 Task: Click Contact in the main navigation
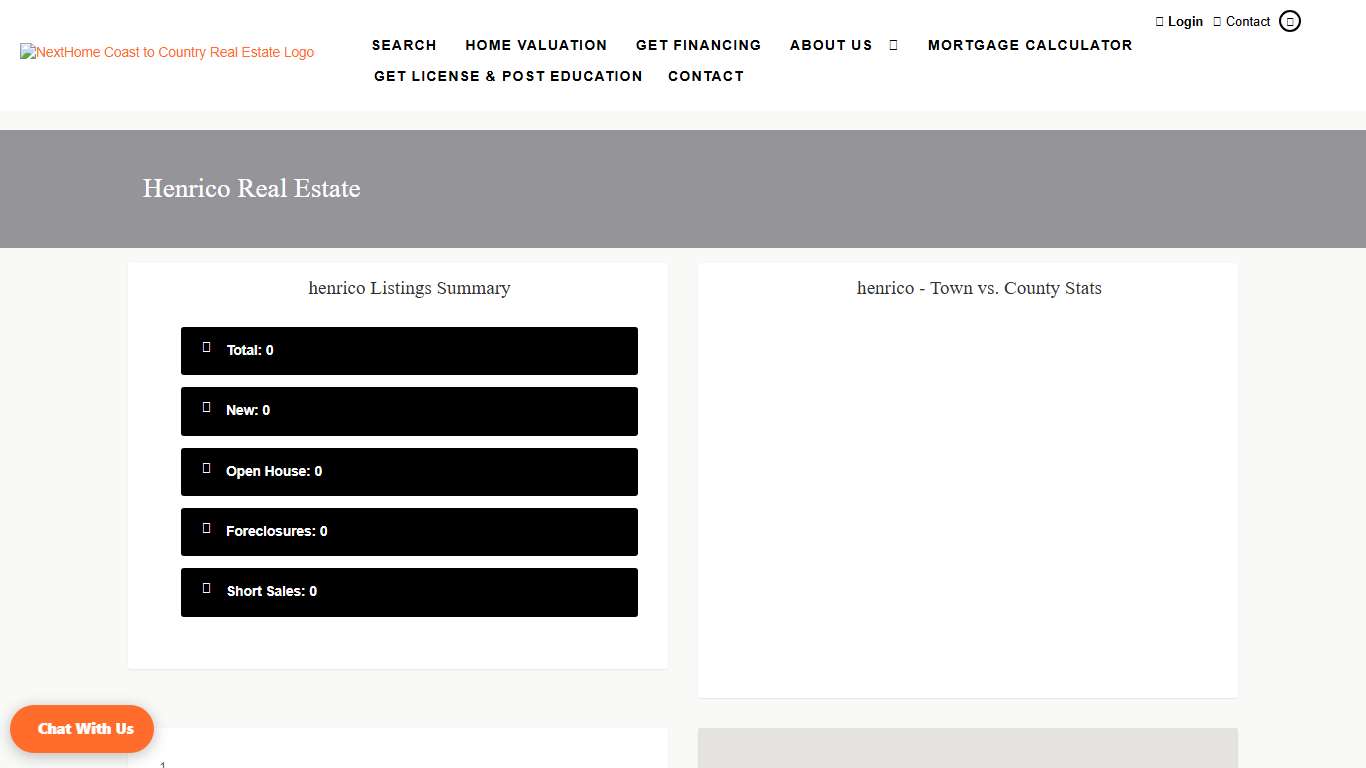tap(706, 76)
